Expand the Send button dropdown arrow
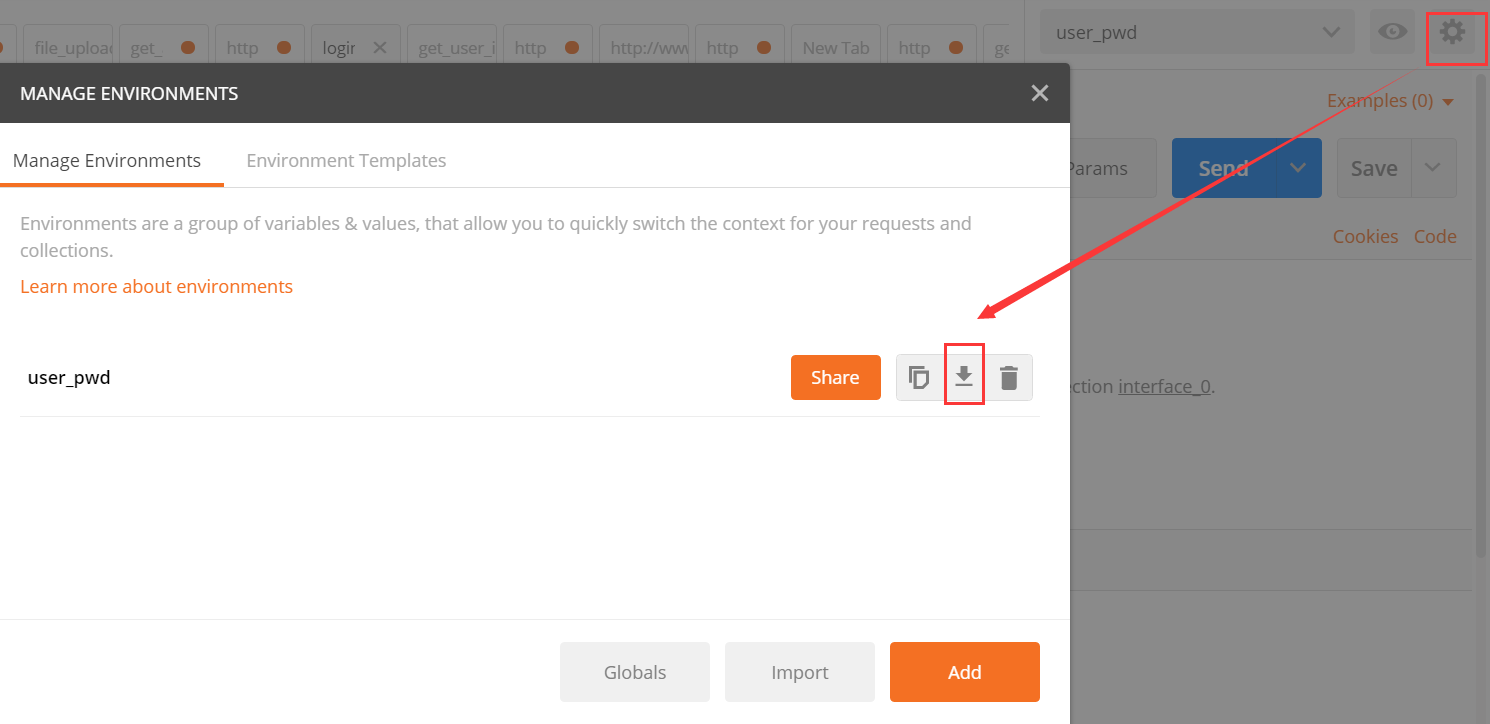Image resolution: width=1490 pixels, height=724 pixels. [1298, 168]
